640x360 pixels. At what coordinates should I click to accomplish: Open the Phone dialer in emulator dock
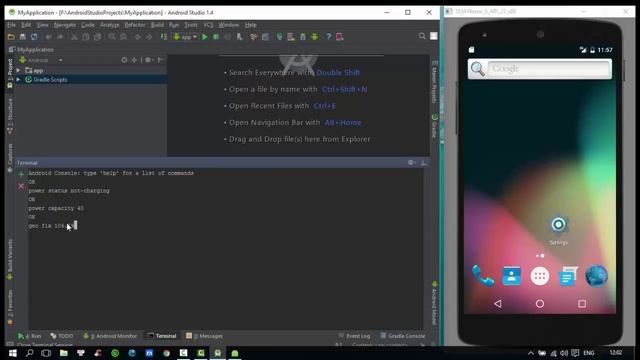(483, 276)
